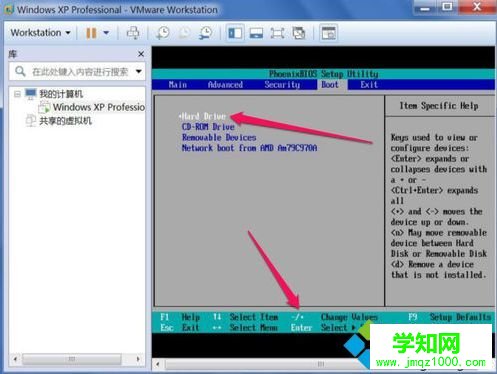Switch to the BIOS Security tab
497x374 pixels.
282,85
